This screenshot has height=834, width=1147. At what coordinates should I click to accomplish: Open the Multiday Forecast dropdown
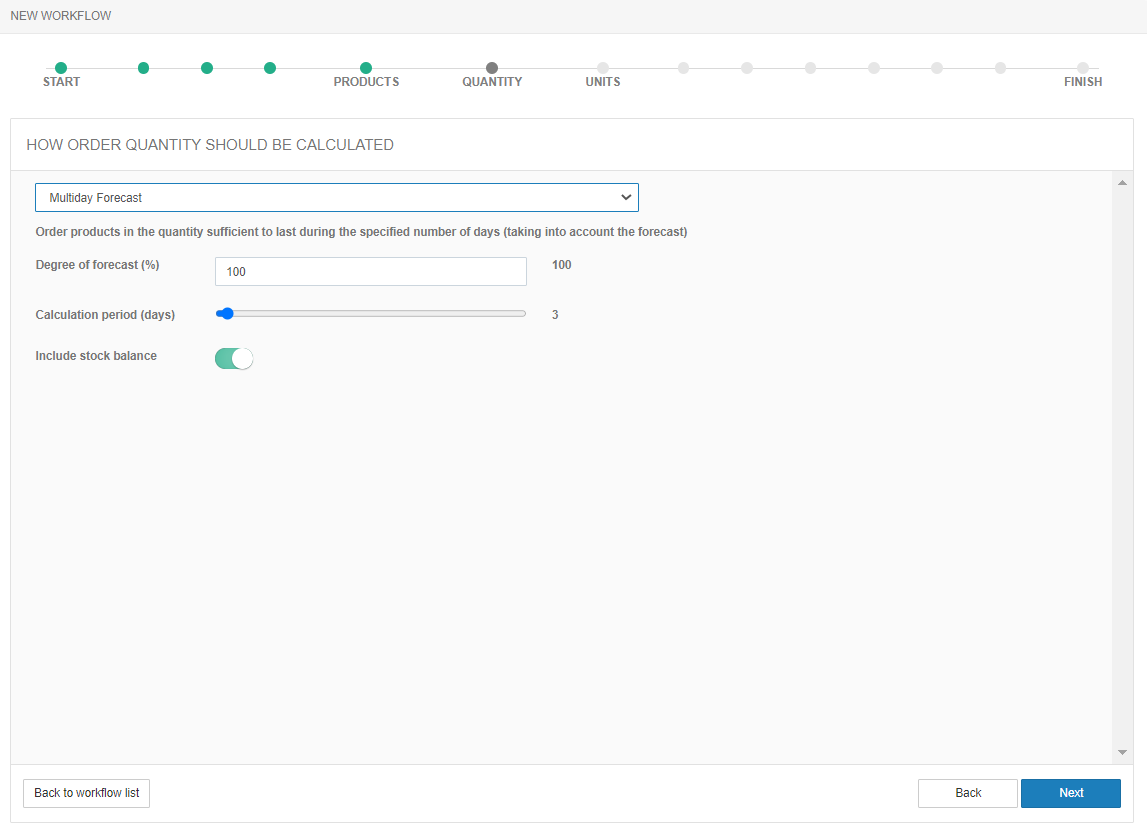click(336, 198)
